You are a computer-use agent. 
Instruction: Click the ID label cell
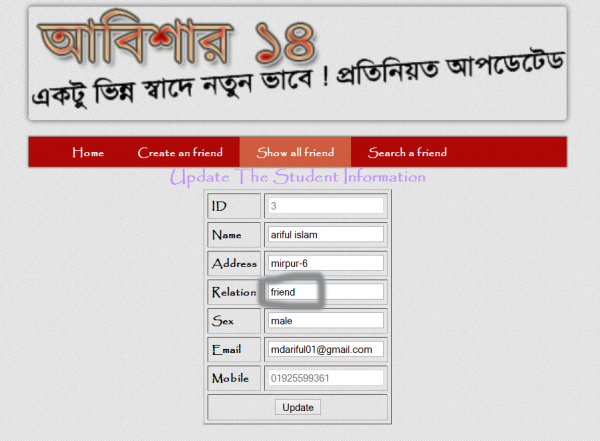pyautogui.click(x=234, y=206)
